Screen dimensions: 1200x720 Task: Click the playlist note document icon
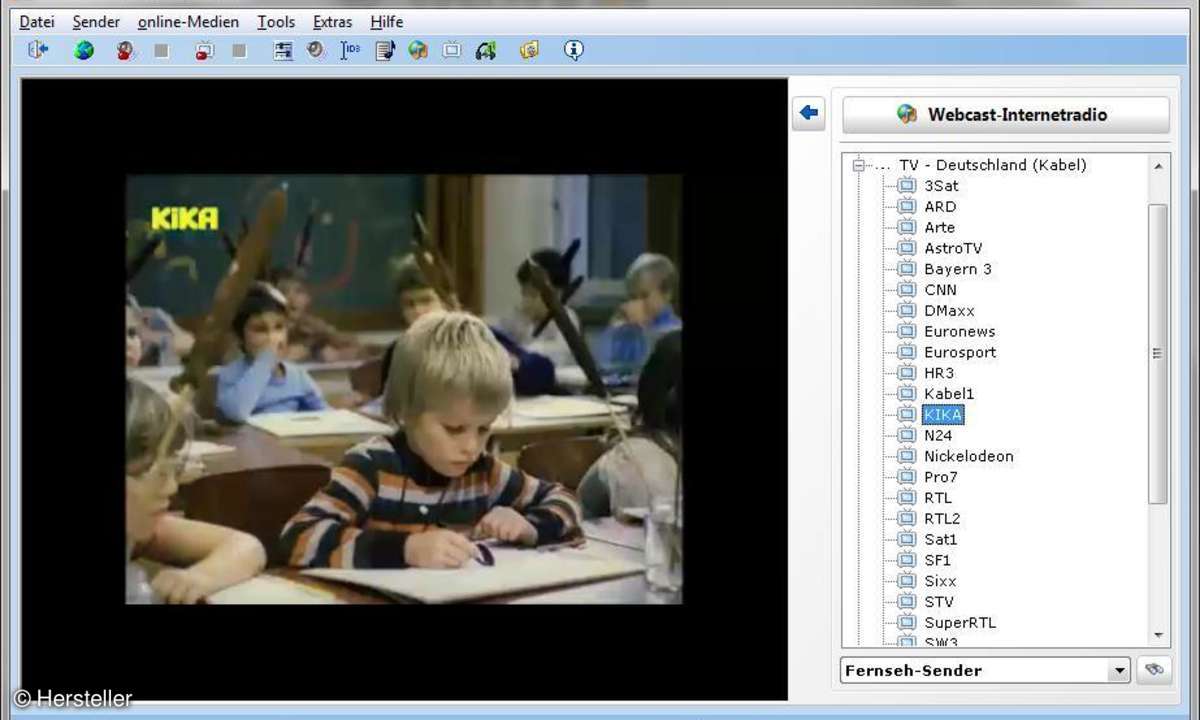[385, 50]
